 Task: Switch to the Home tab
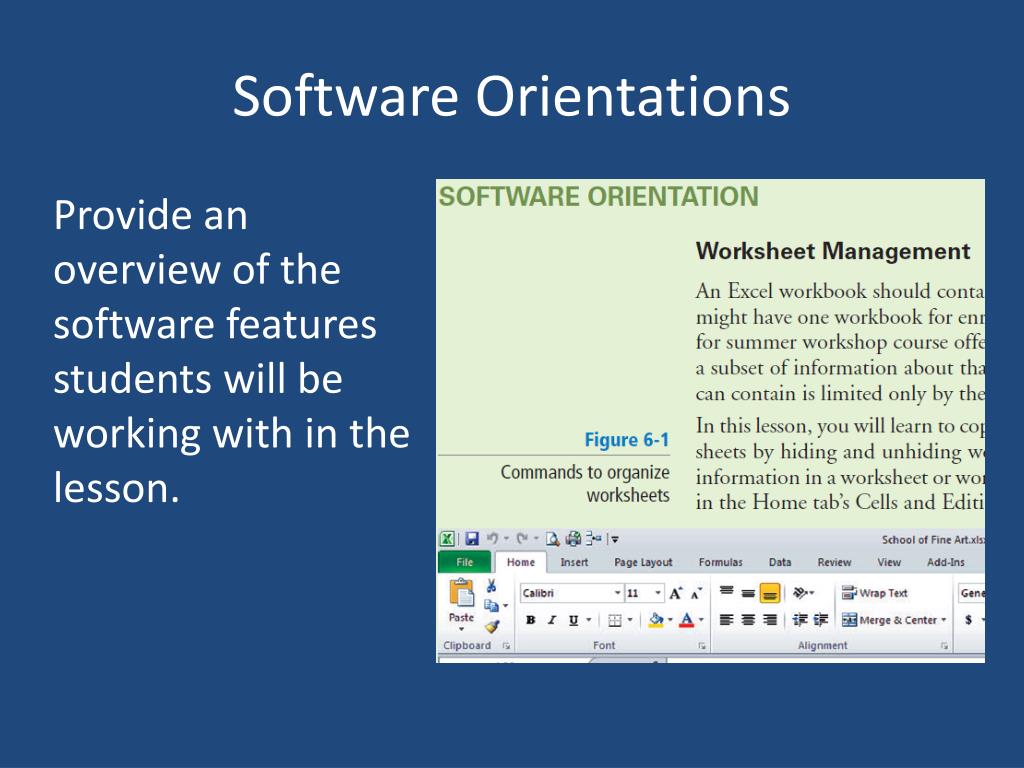pyautogui.click(x=520, y=562)
